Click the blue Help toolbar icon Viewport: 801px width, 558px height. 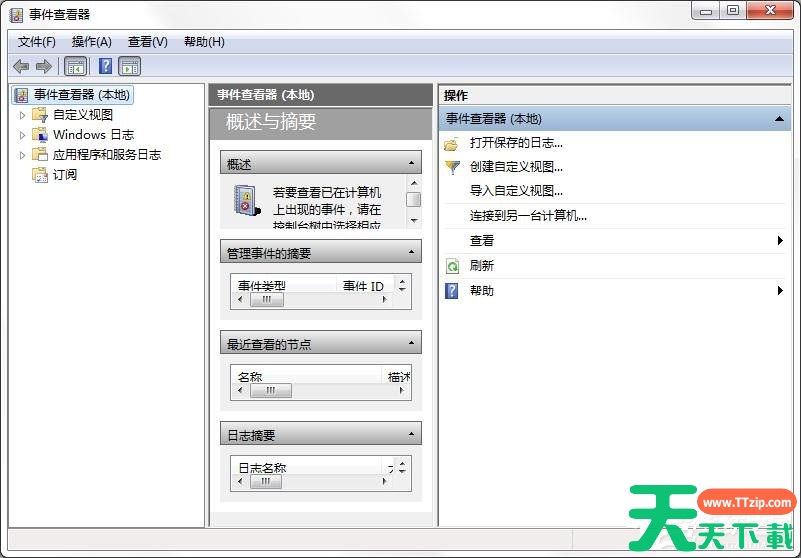coord(105,66)
